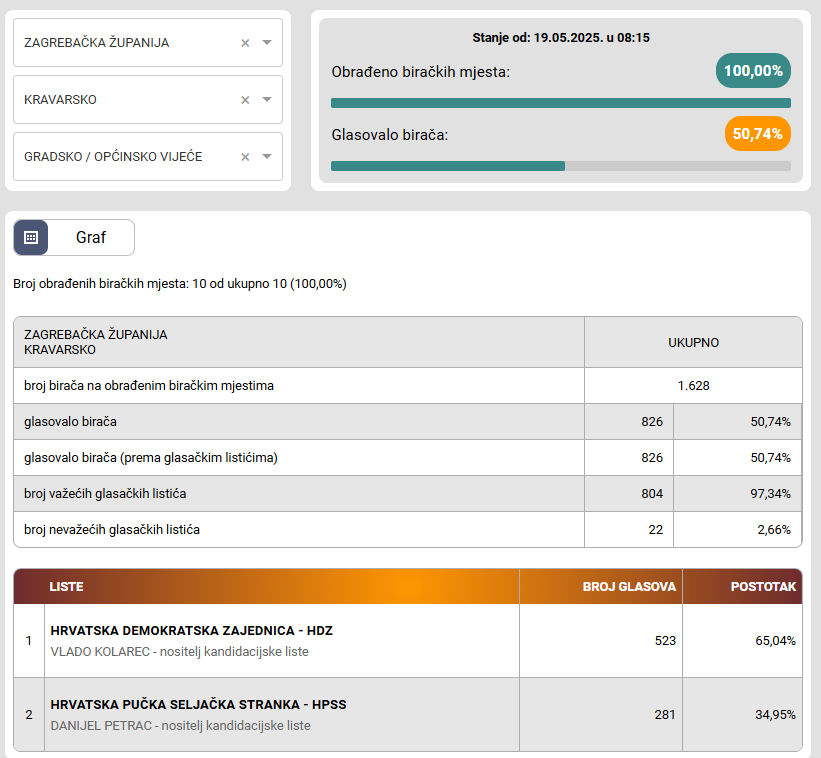821x758 pixels.
Task: Select the HDZ list row
Action: (x=191, y=640)
